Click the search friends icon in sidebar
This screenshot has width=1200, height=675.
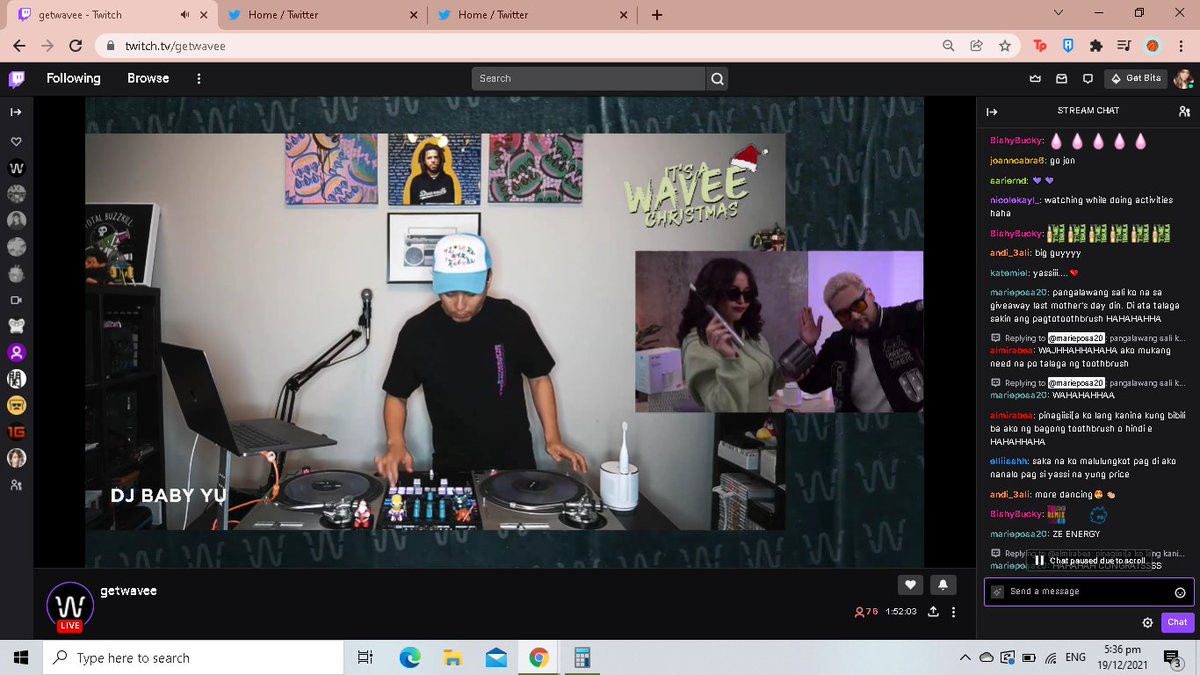[x=16, y=485]
